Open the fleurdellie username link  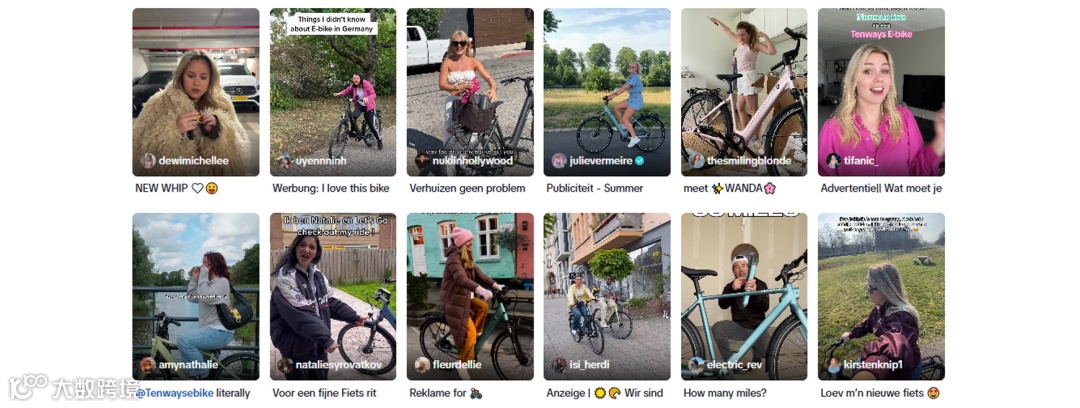457,365
